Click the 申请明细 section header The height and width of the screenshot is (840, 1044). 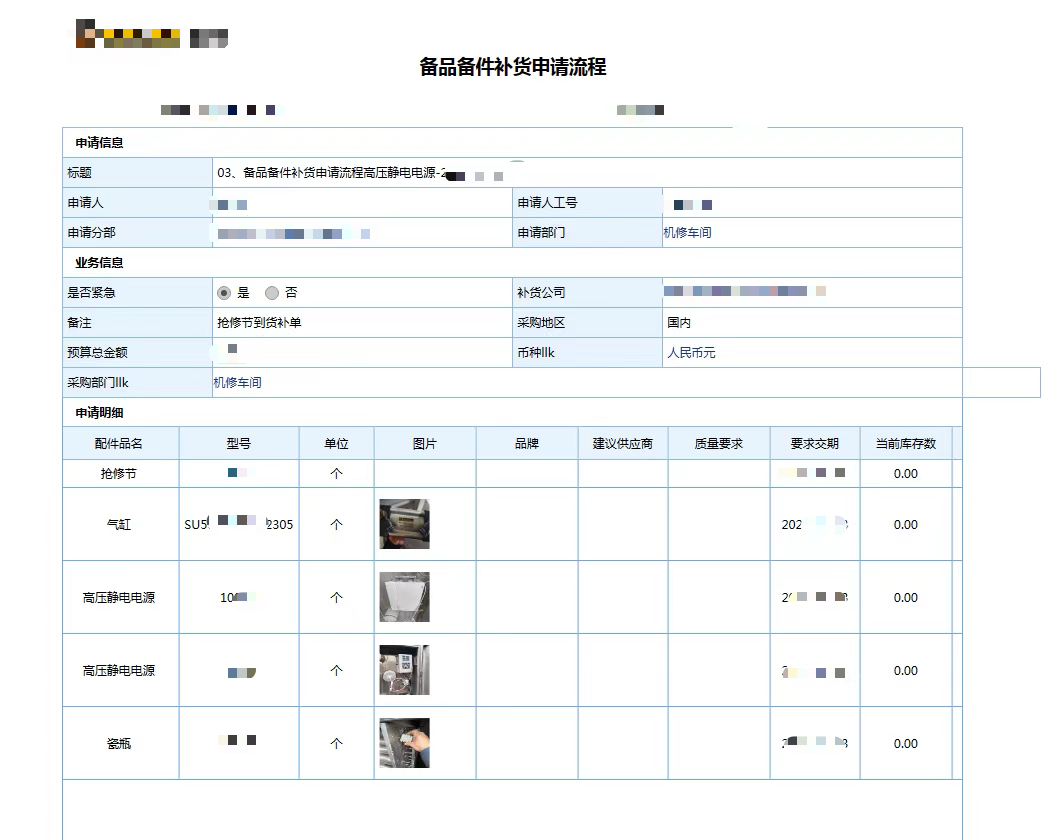tap(99, 413)
